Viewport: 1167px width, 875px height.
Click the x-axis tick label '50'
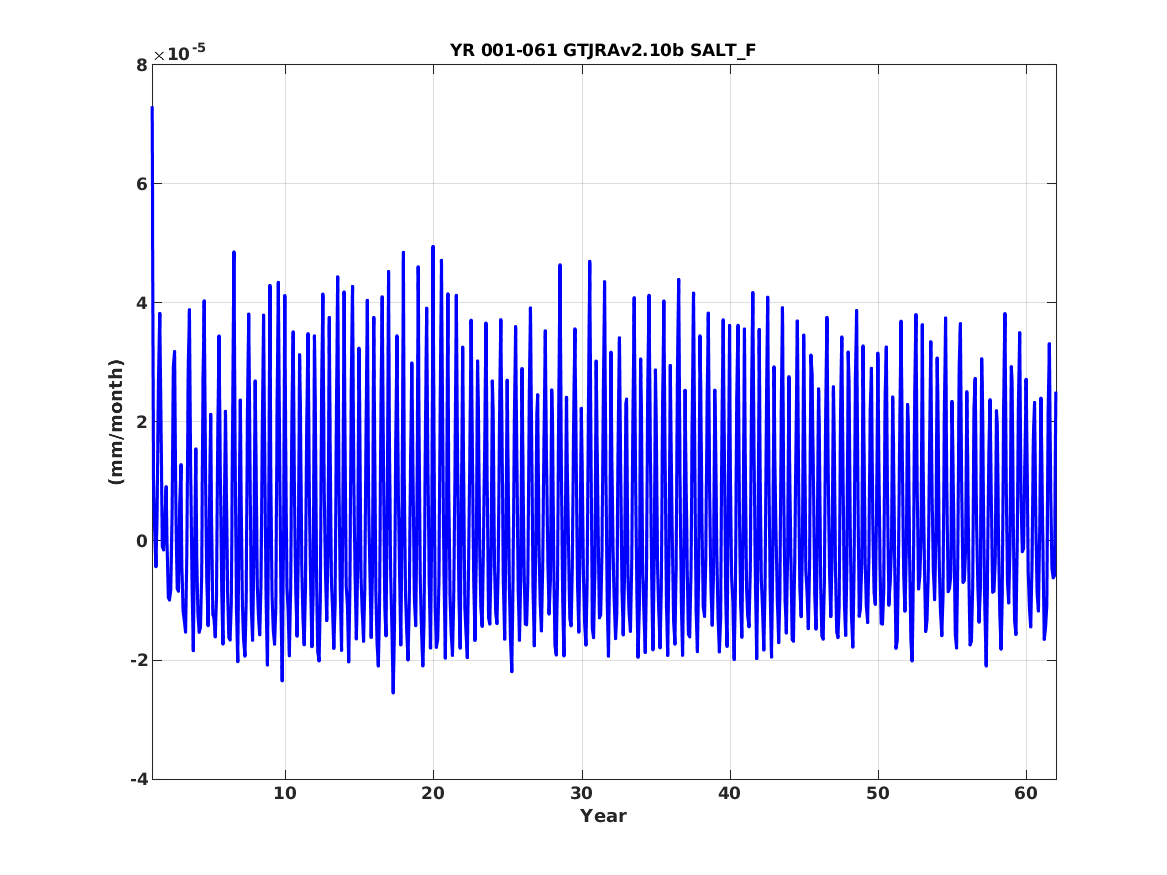pos(878,793)
